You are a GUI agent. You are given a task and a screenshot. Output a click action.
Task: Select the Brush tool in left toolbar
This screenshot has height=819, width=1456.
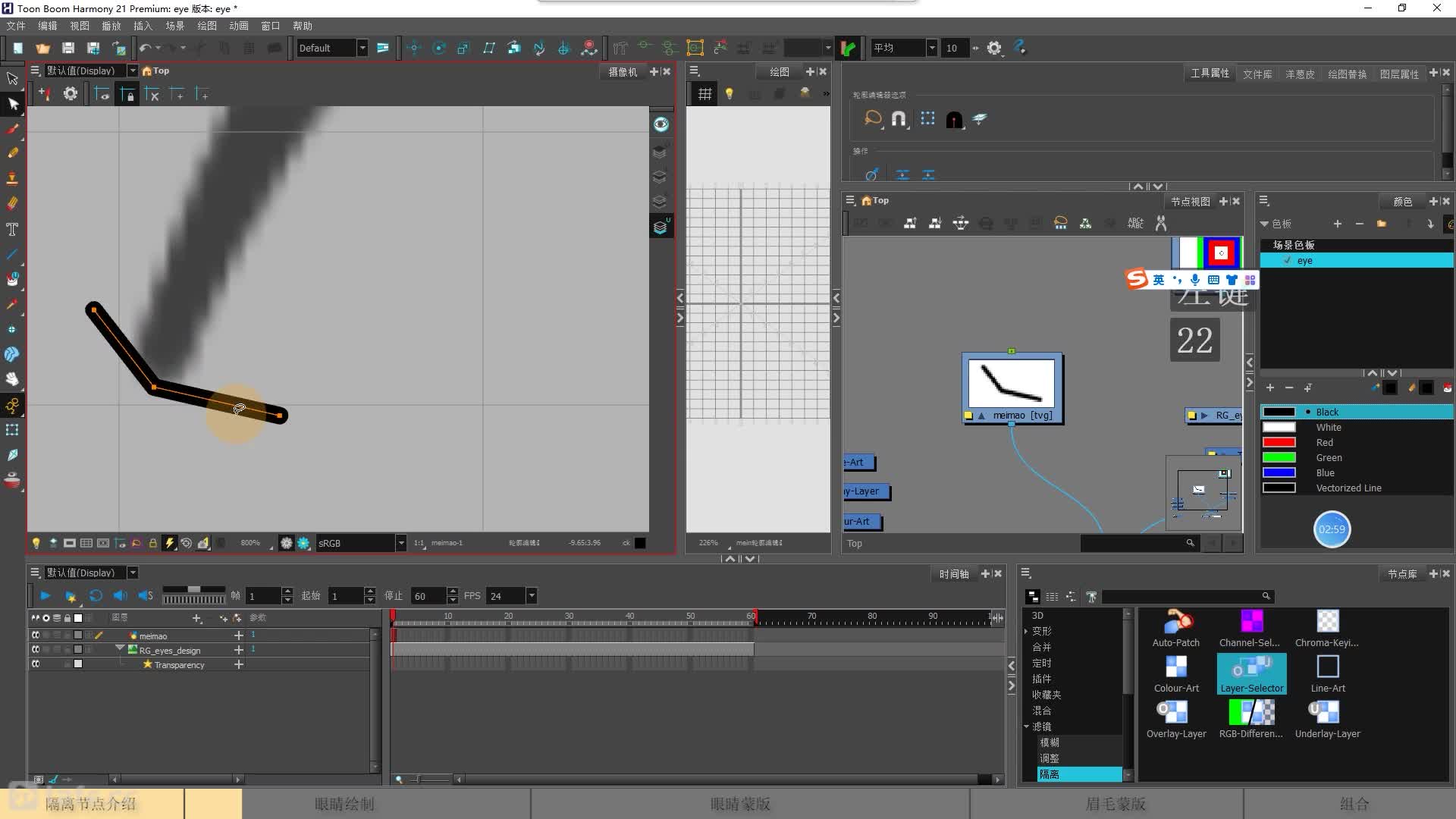pyautogui.click(x=12, y=128)
